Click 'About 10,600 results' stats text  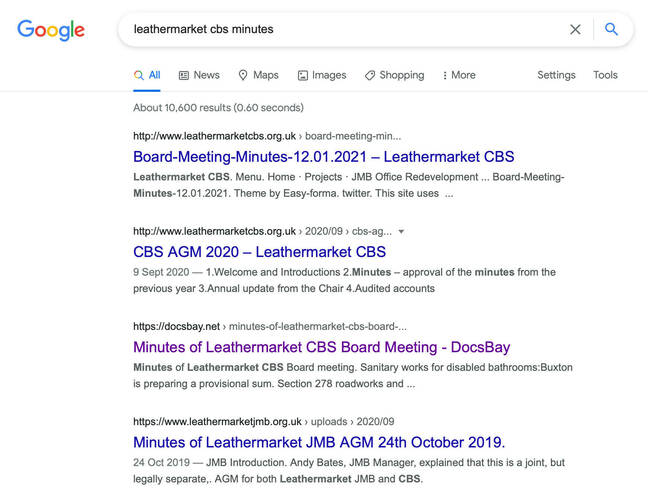tap(218, 107)
